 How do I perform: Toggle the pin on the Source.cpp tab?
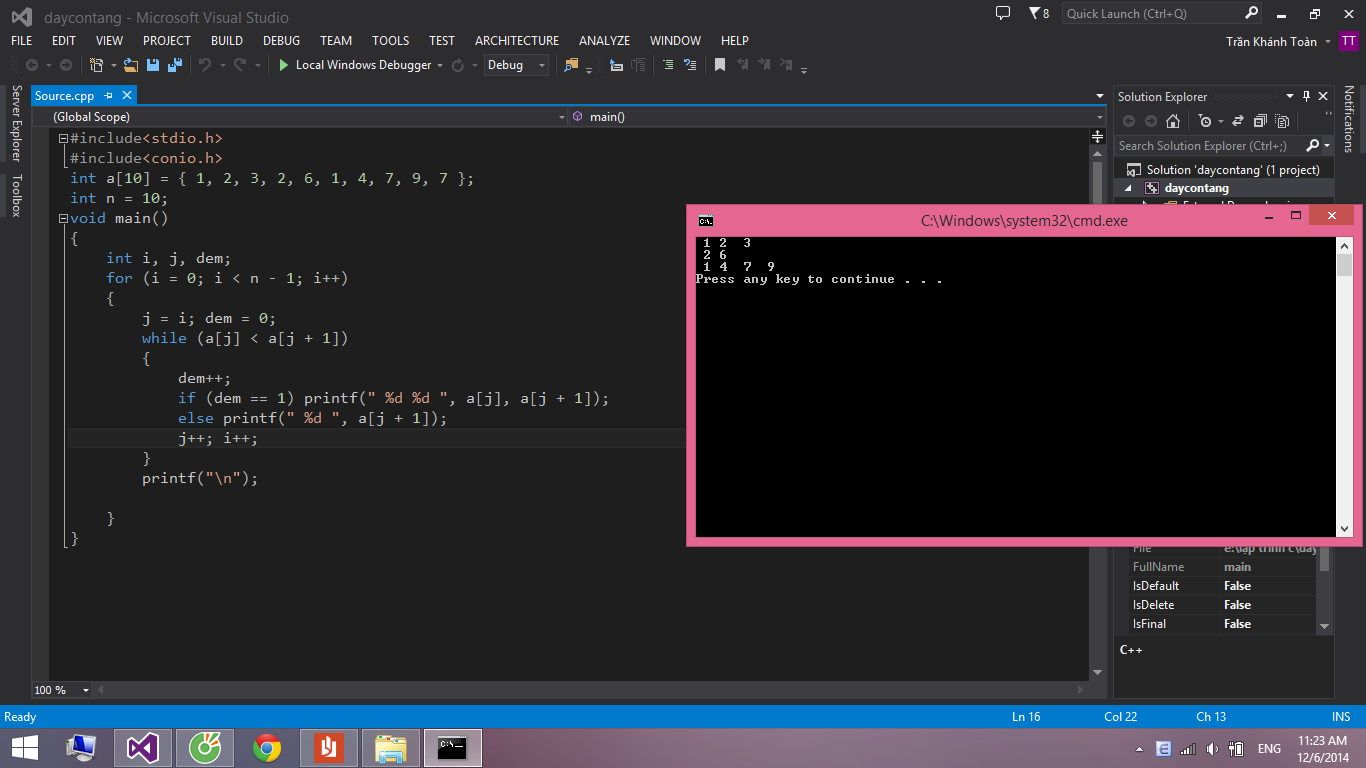tap(108, 96)
